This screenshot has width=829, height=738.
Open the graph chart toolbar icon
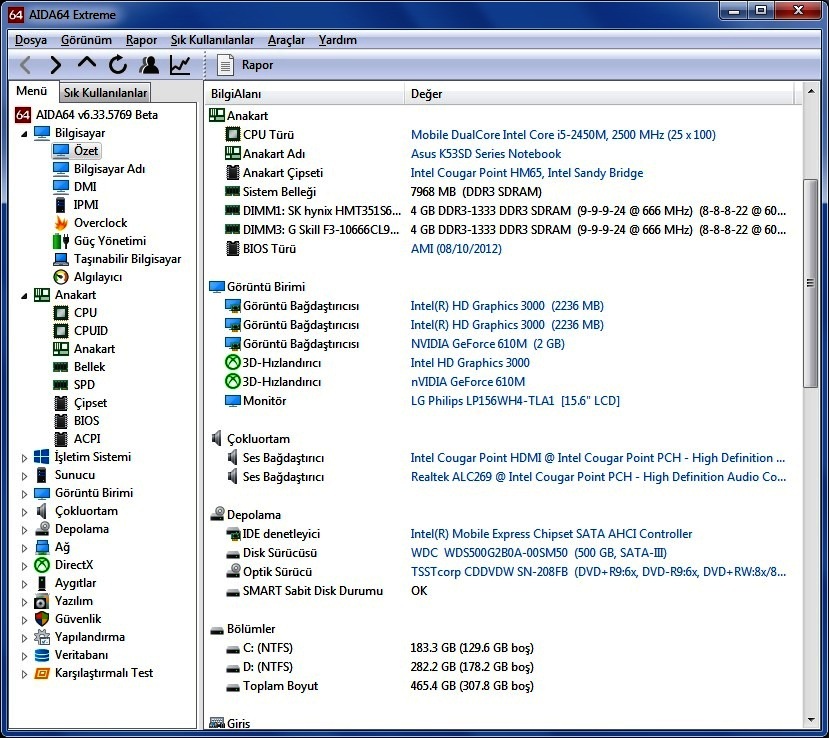click(x=180, y=64)
